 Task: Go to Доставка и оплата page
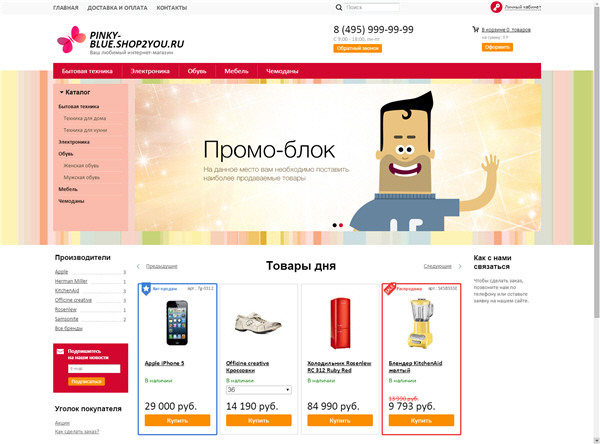coord(117,8)
